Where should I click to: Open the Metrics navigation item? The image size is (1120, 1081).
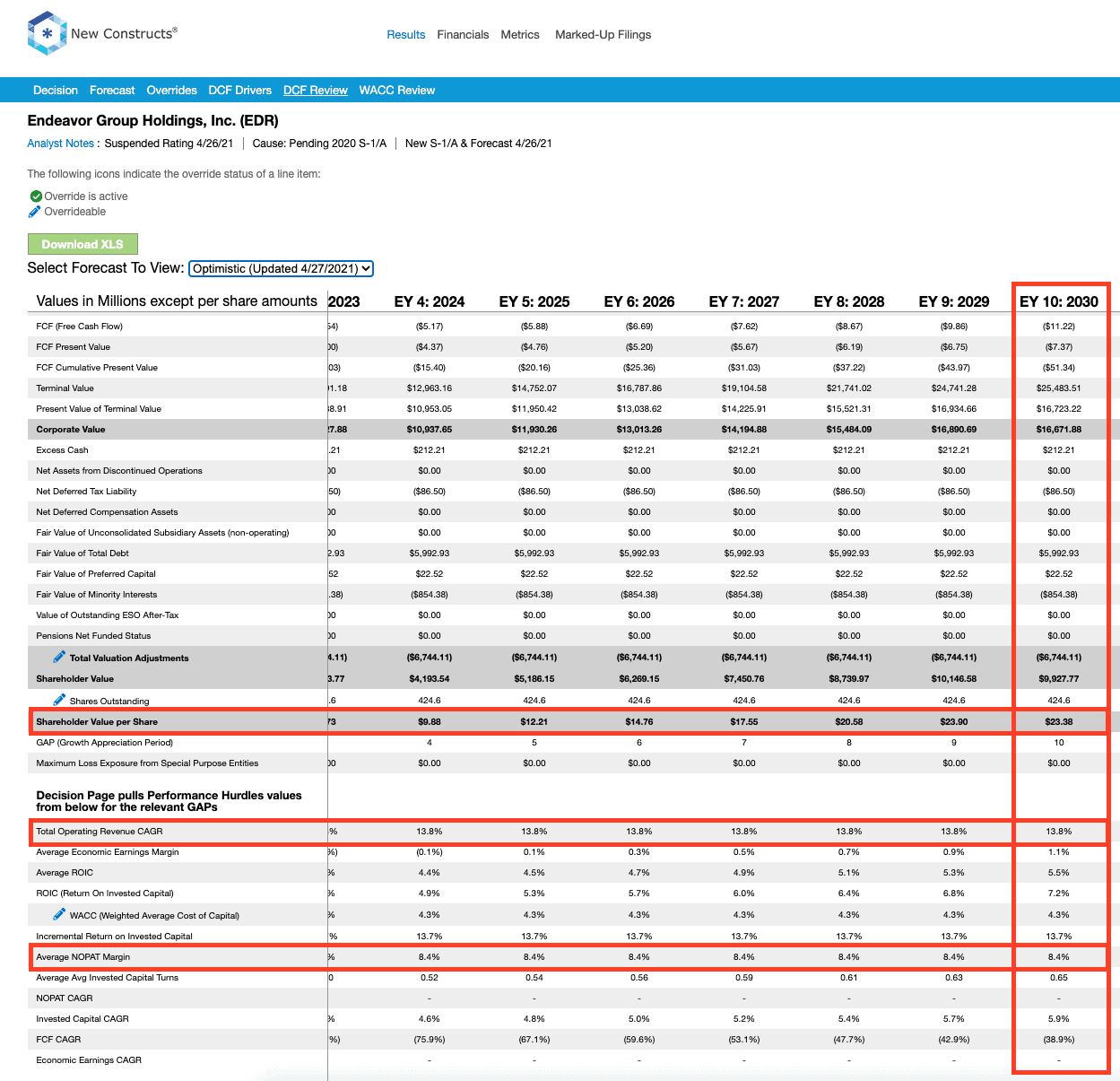pyautogui.click(x=520, y=35)
